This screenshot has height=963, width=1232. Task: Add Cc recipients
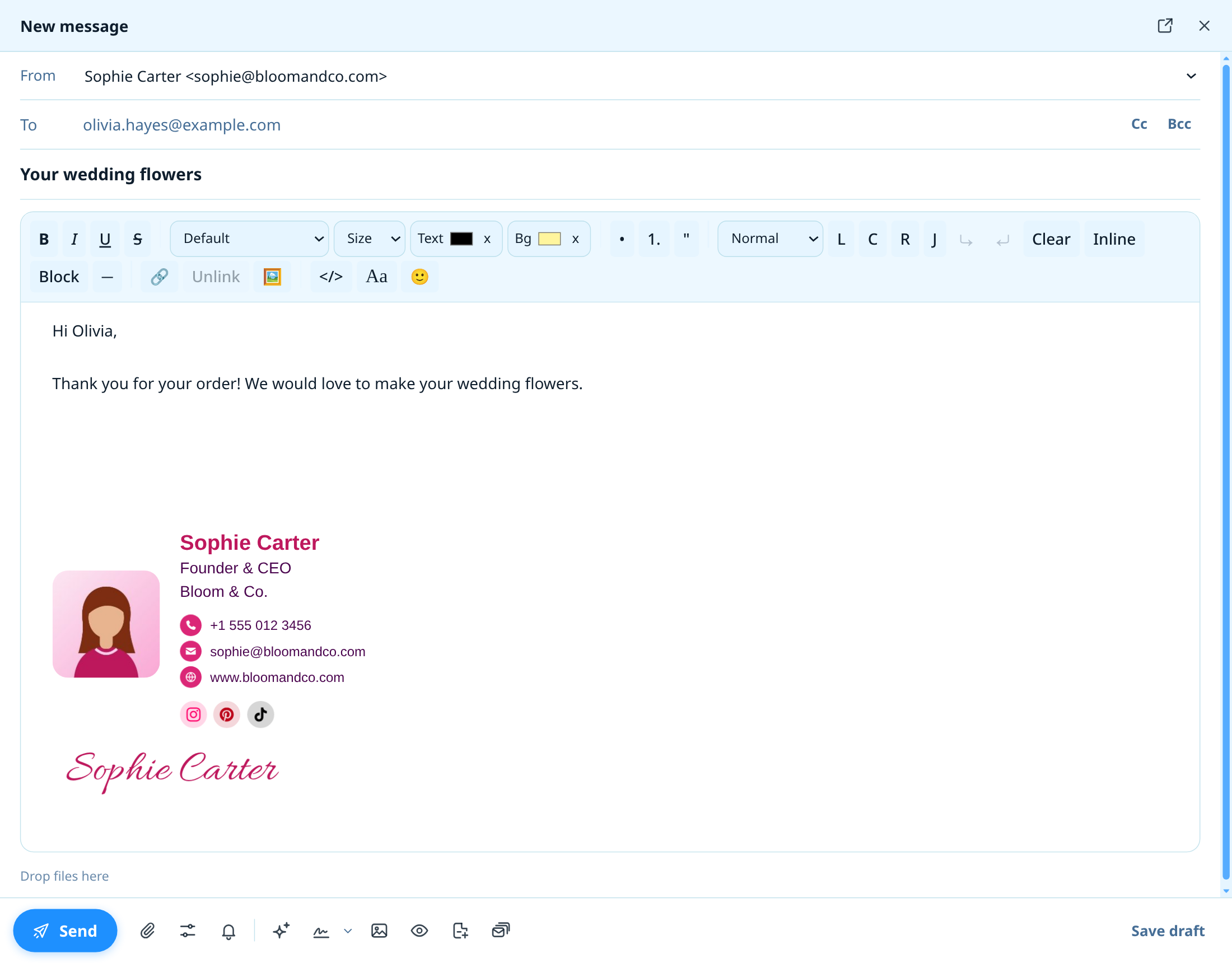pyautogui.click(x=1139, y=124)
